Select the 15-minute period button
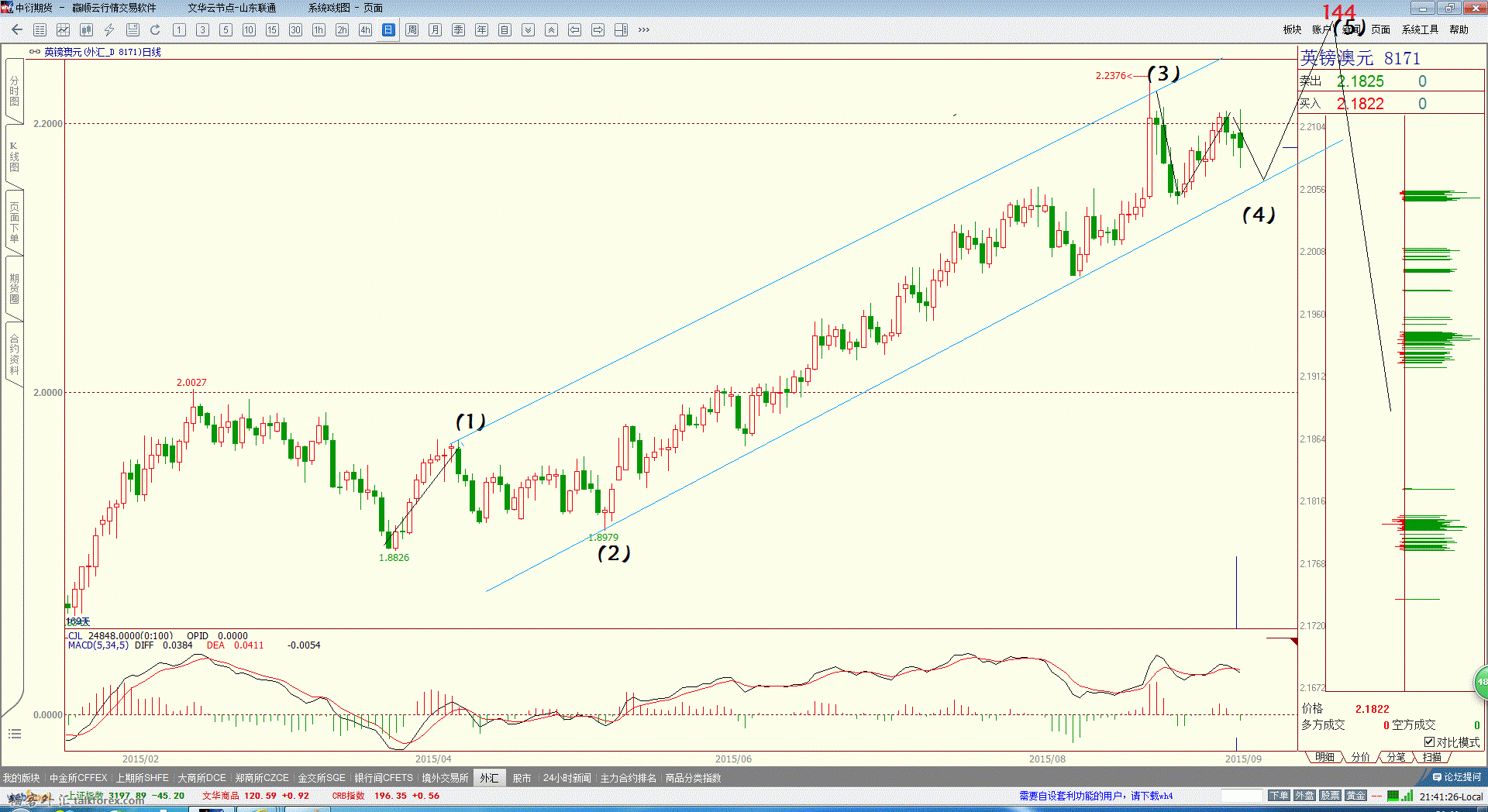 pyautogui.click(x=272, y=29)
